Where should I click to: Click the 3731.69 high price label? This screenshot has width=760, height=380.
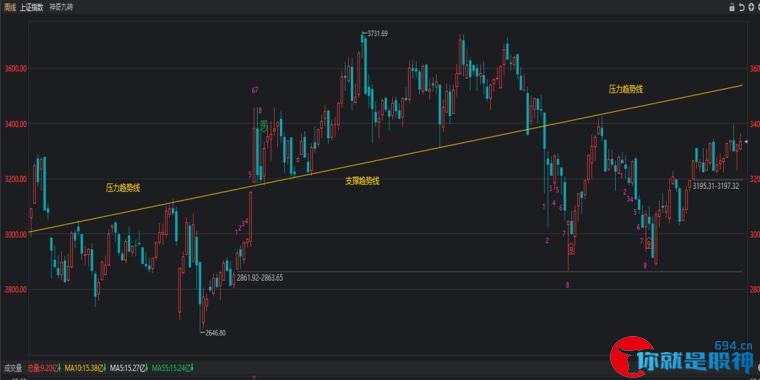(x=378, y=33)
